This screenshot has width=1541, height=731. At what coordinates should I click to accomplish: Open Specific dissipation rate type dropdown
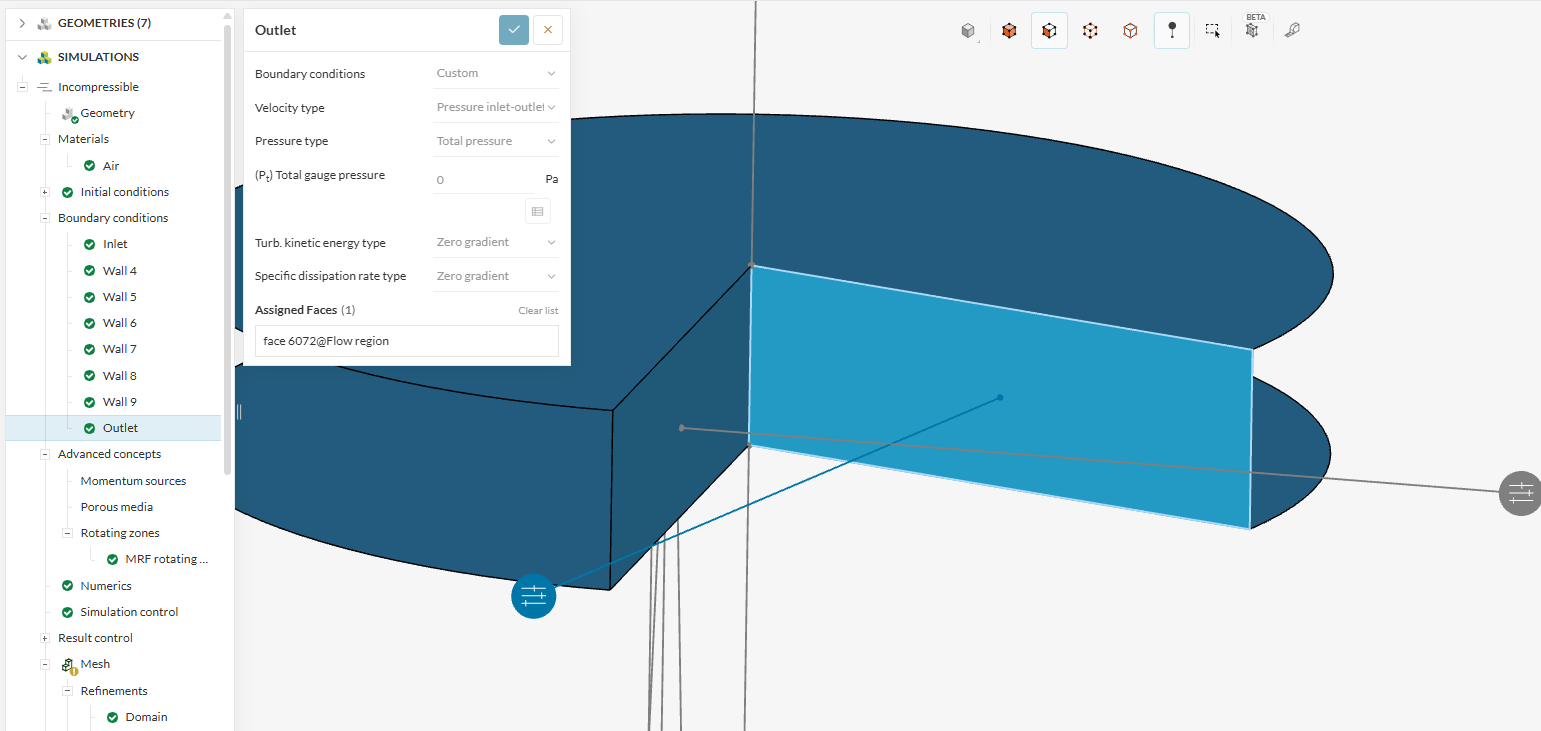pyautogui.click(x=496, y=276)
